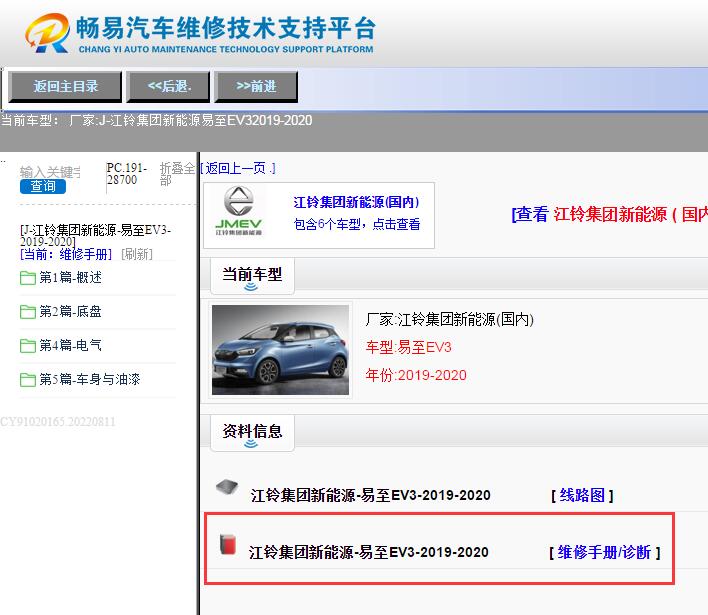
Task: Open the 维修手册/诊断 link
Action: [x=605, y=552]
